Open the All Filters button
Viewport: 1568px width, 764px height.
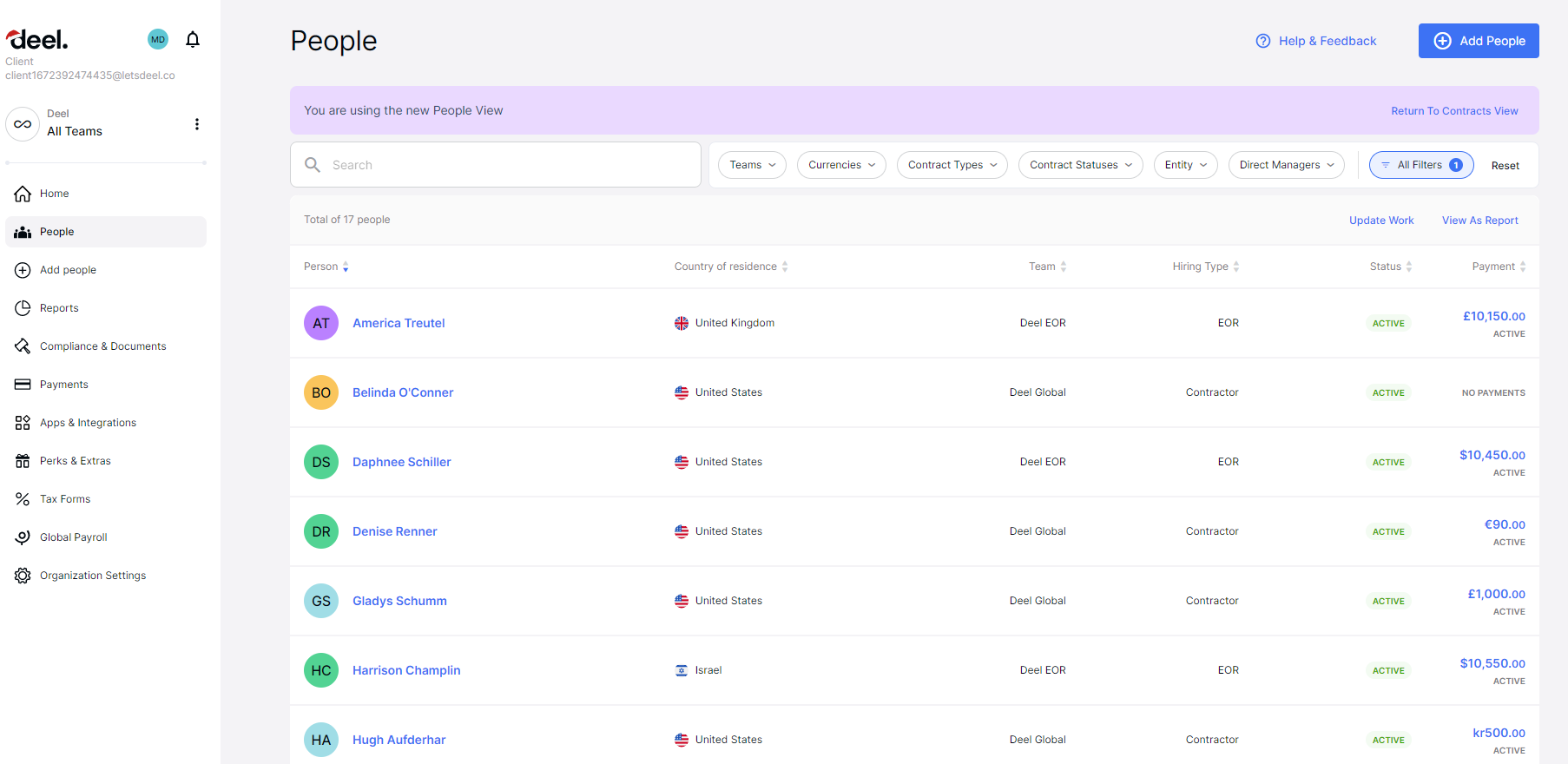[1420, 165]
